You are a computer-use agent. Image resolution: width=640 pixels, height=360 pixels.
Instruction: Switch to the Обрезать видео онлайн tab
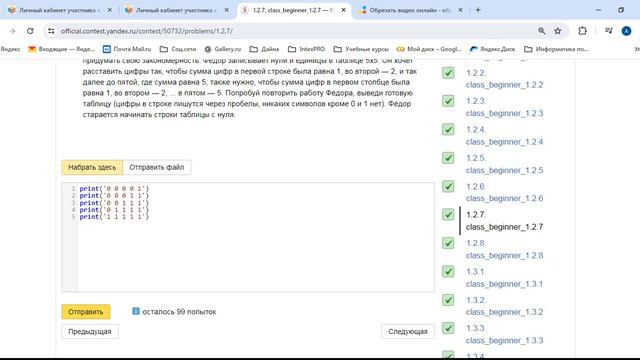411,10
